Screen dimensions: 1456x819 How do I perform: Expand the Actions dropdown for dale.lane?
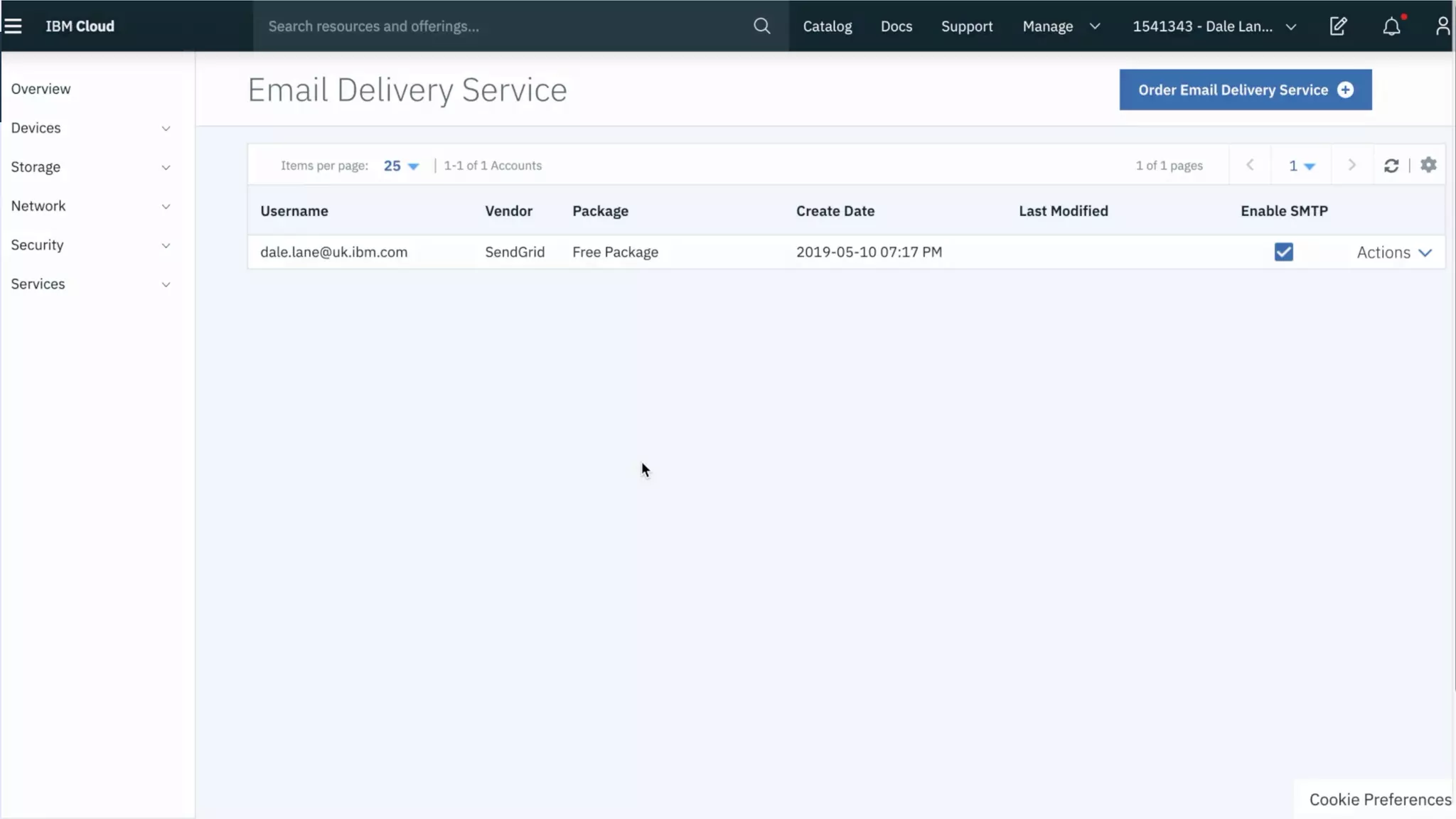coord(1393,252)
